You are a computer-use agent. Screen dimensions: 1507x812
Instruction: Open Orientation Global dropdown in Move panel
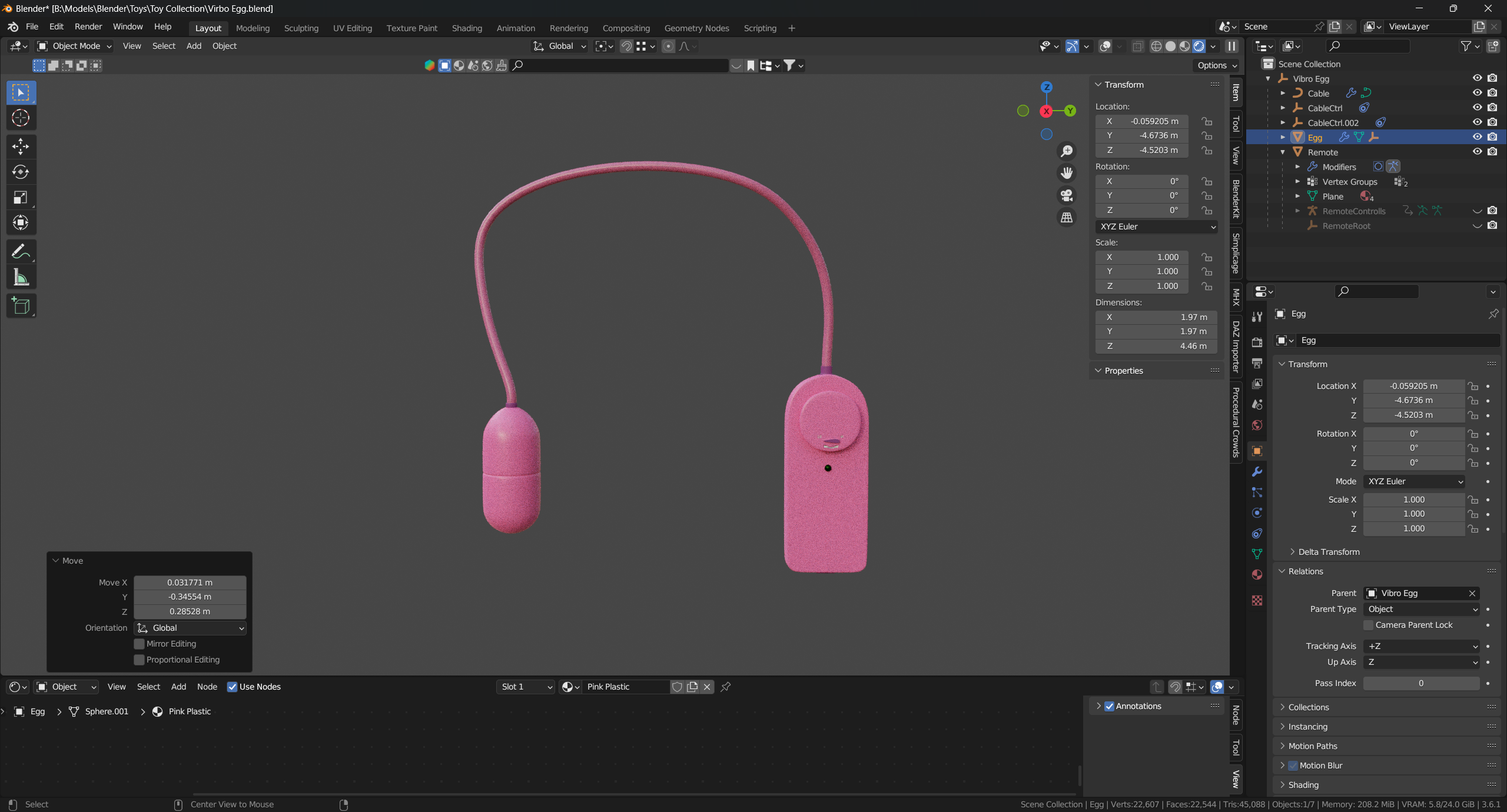(190, 628)
